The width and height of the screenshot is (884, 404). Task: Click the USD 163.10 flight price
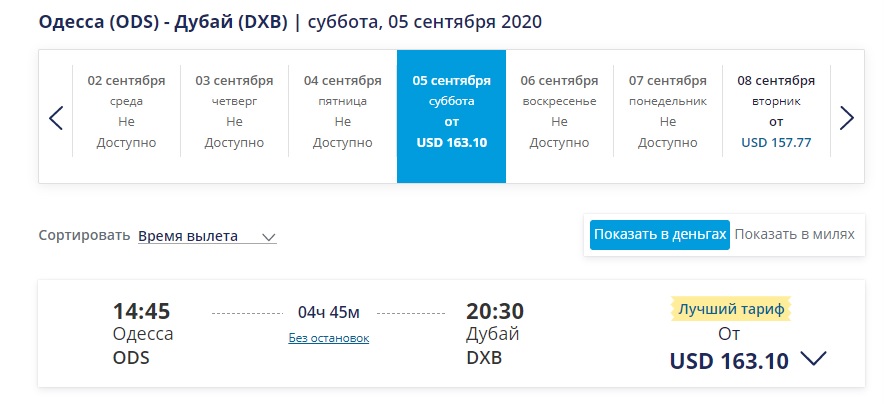[729, 360]
